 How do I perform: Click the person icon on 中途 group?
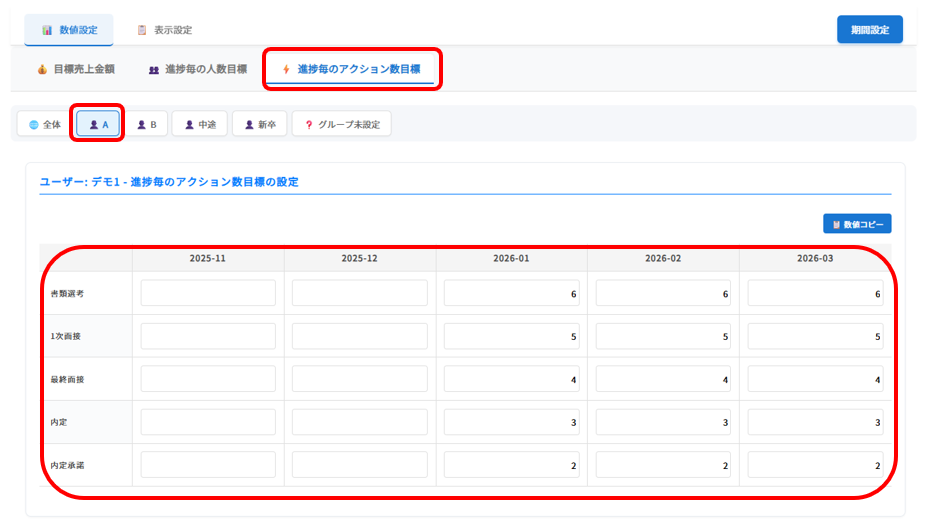pos(189,125)
